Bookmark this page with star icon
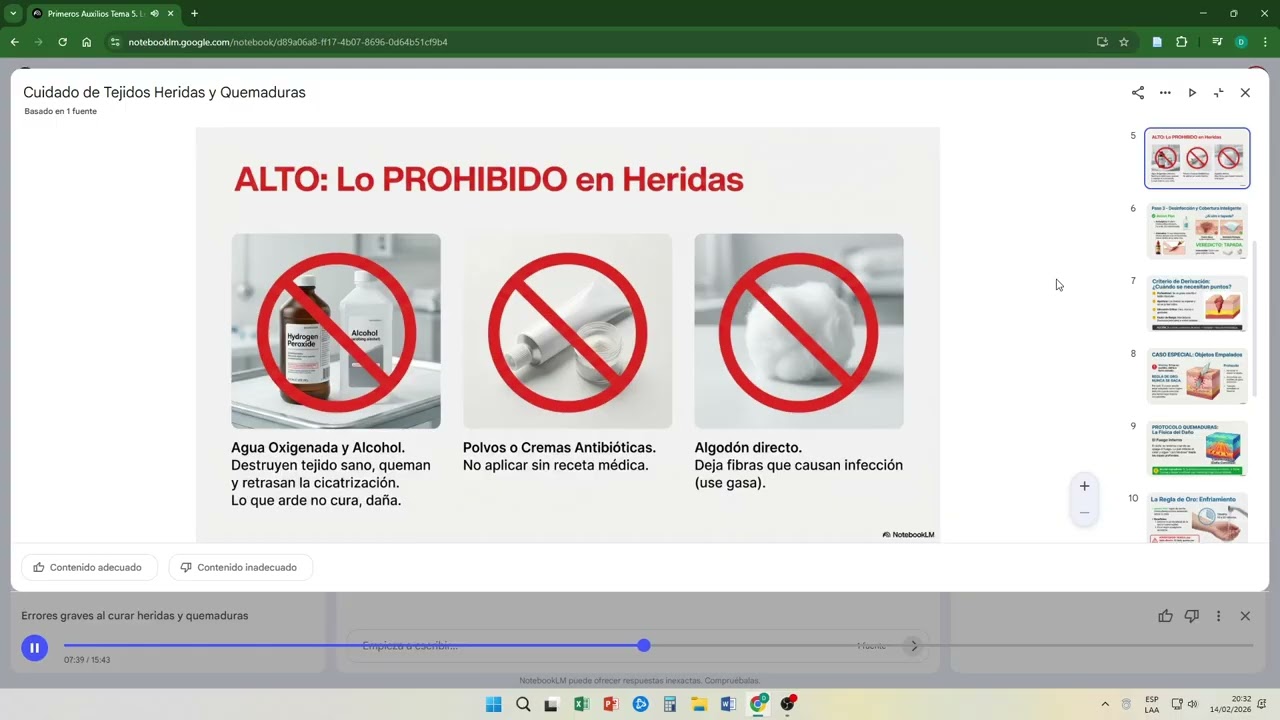The image size is (1280, 720). tap(1124, 42)
